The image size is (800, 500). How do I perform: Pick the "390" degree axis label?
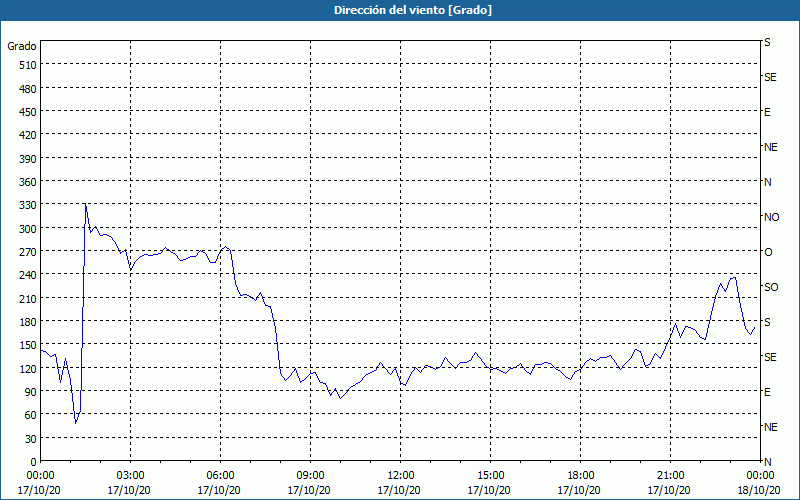click(28, 159)
